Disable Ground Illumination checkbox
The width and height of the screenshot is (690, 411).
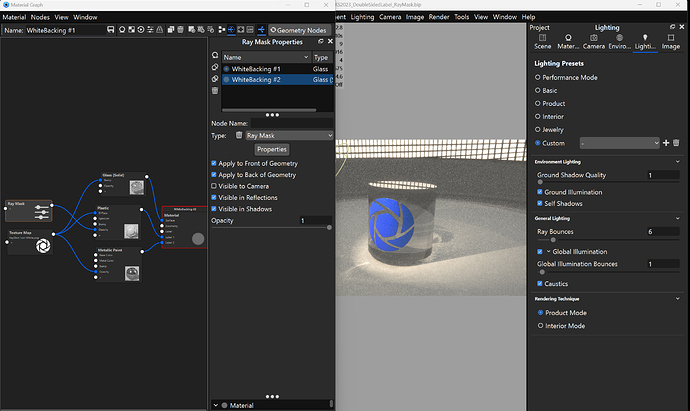540,192
